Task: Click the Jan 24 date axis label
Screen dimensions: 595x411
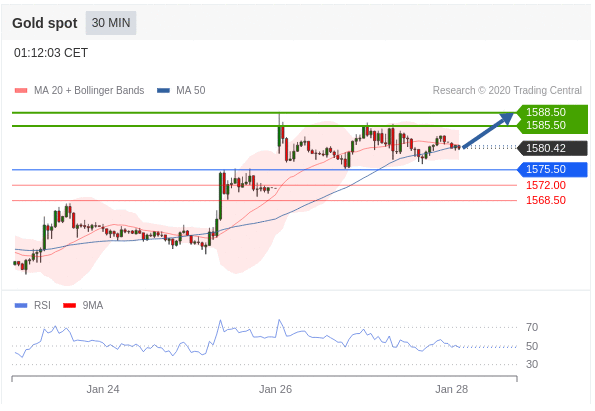Action: coord(103,389)
